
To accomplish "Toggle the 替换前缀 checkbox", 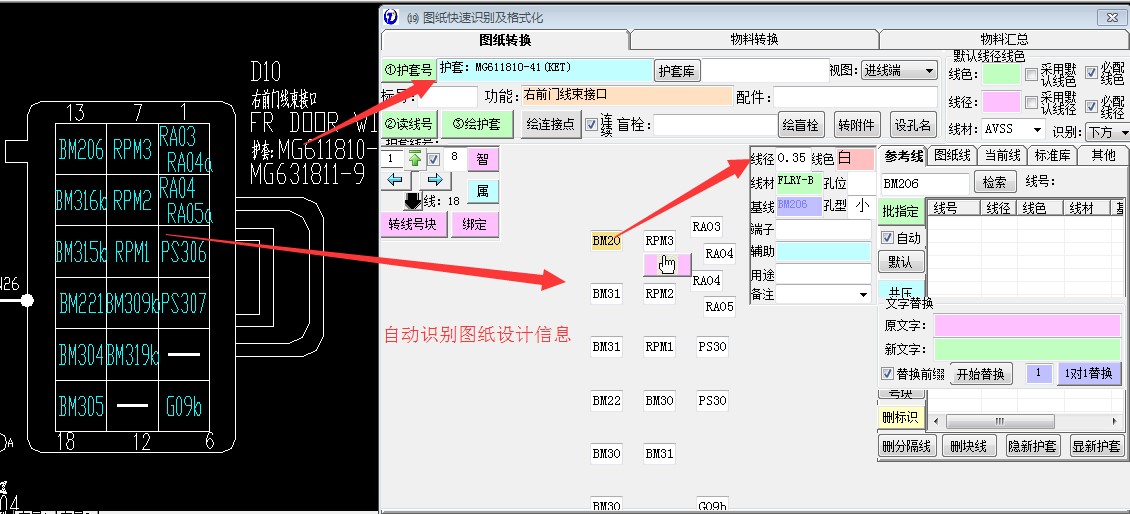I will pyautogui.click(x=887, y=374).
